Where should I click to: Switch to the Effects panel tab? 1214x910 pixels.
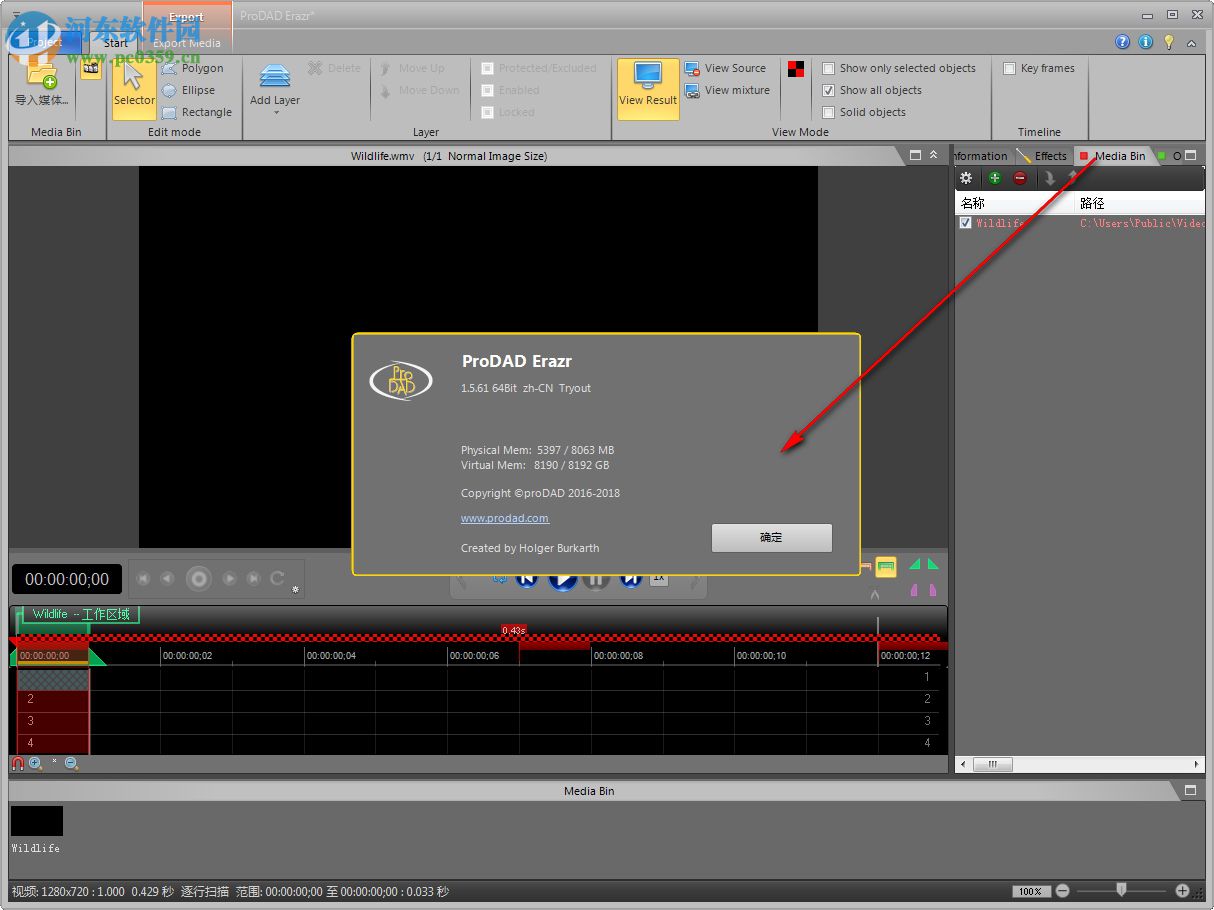point(1042,156)
